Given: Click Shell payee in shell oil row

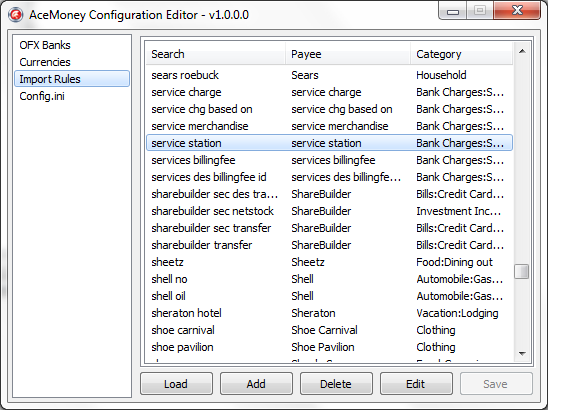Looking at the screenshot, I should coord(302,296).
